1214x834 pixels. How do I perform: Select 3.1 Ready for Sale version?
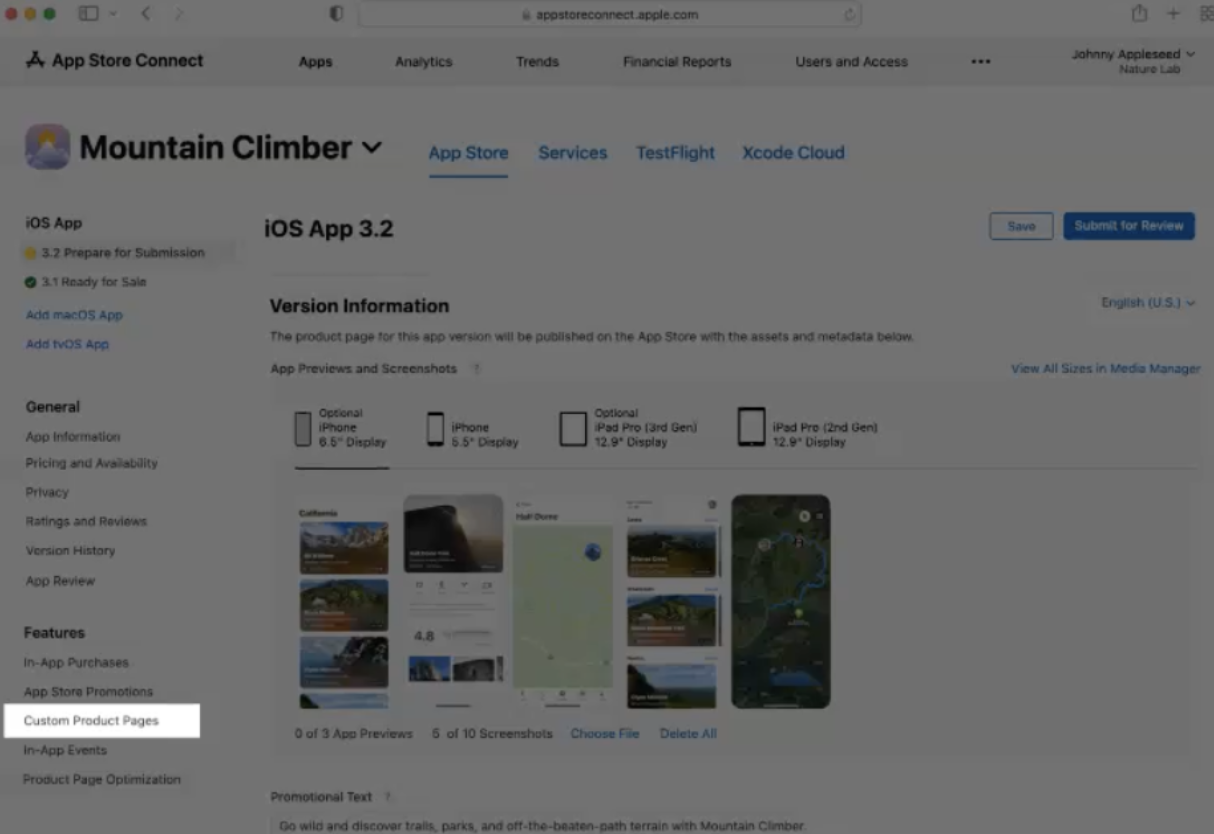93,282
